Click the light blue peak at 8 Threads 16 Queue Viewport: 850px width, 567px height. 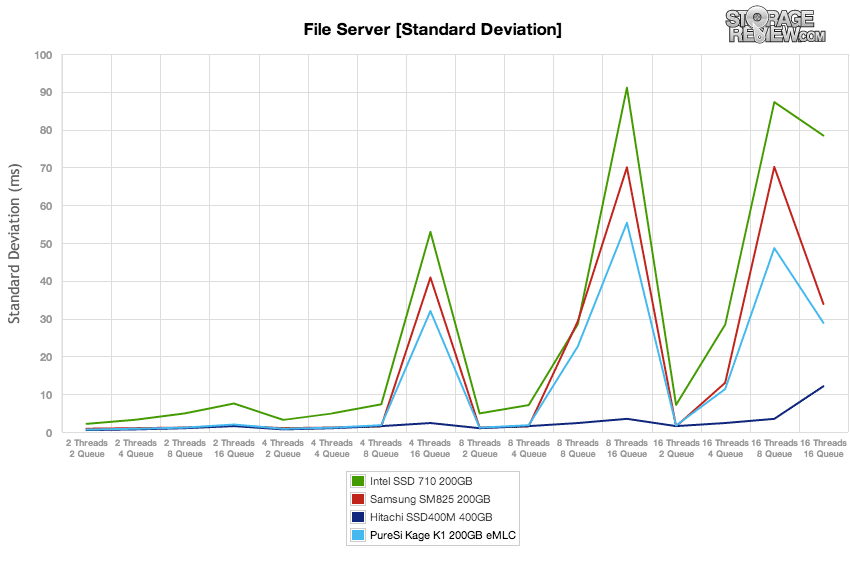point(627,223)
